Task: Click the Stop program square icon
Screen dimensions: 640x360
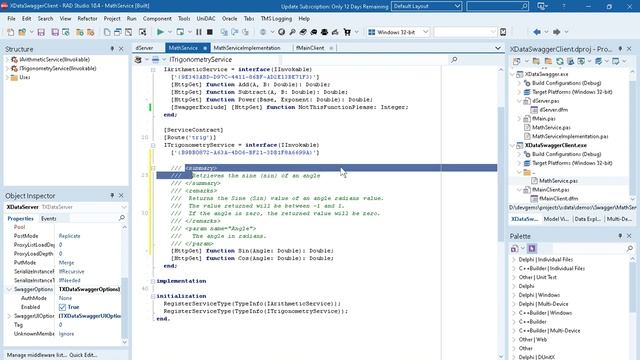Action: pyautogui.click(x=210, y=32)
